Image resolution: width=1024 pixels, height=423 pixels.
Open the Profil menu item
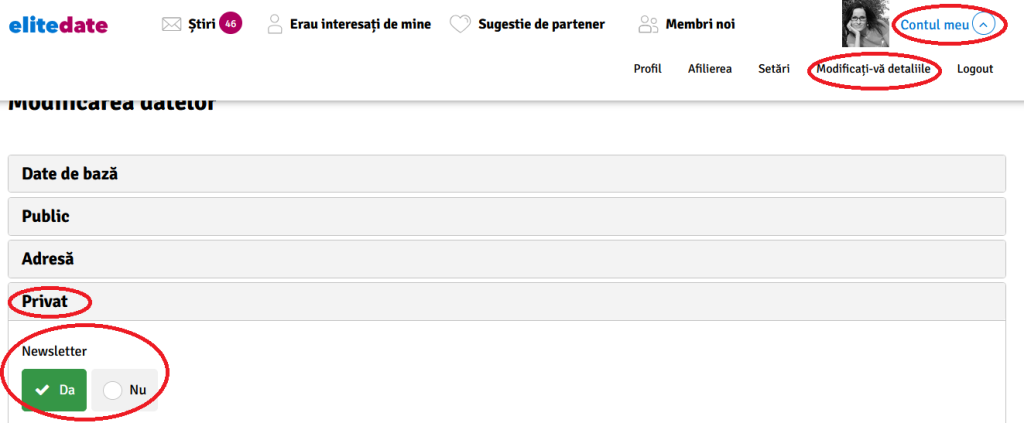tap(647, 69)
